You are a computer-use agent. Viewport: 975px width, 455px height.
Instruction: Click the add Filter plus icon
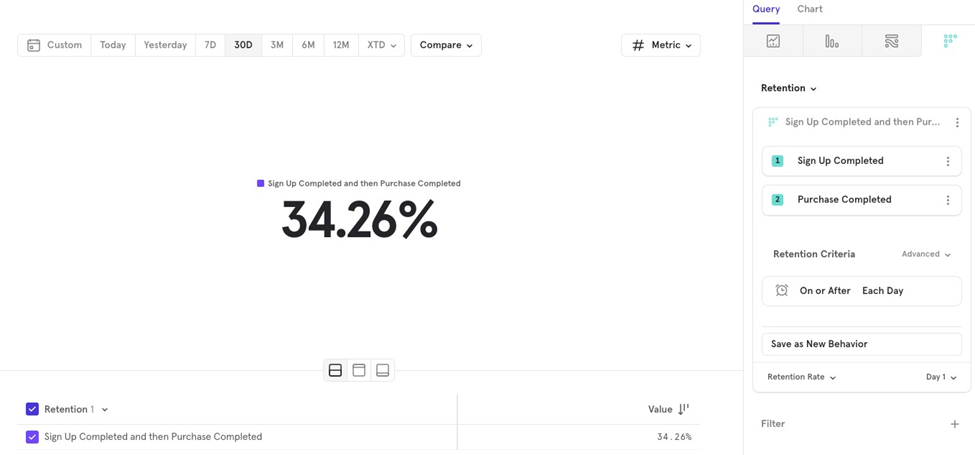954,424
